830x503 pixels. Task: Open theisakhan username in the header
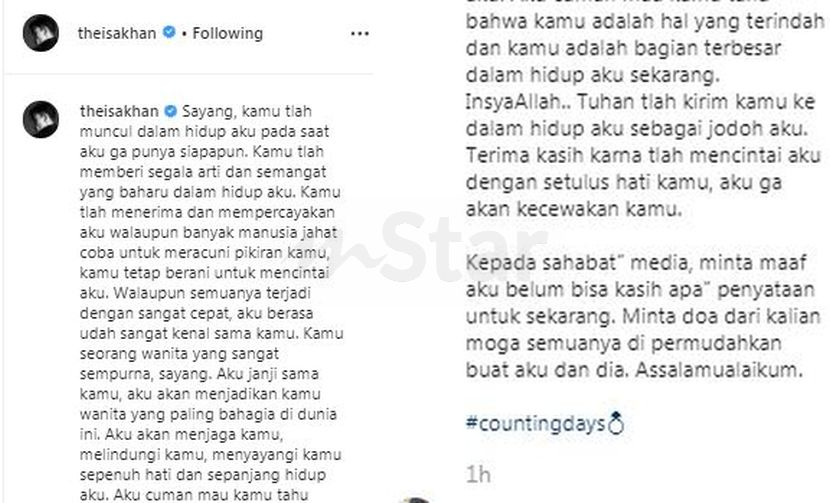point(117,33)
